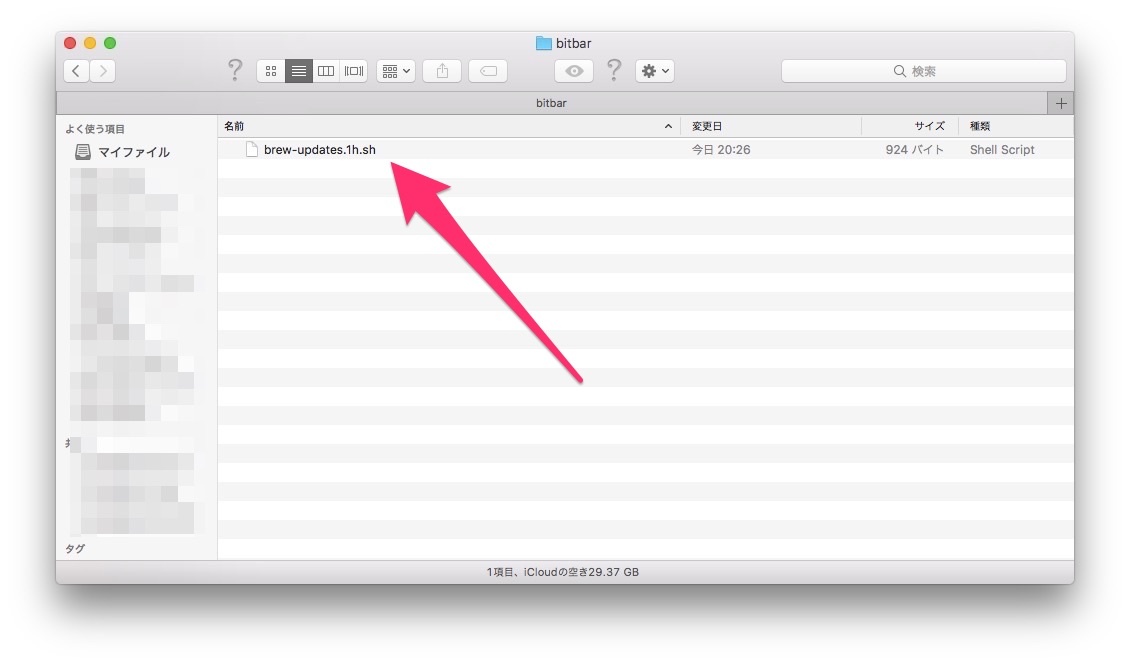Switch to Cover Flow view
This screenshot has height=664, width=1130.
pyautogui.click(x=354, y=71)
